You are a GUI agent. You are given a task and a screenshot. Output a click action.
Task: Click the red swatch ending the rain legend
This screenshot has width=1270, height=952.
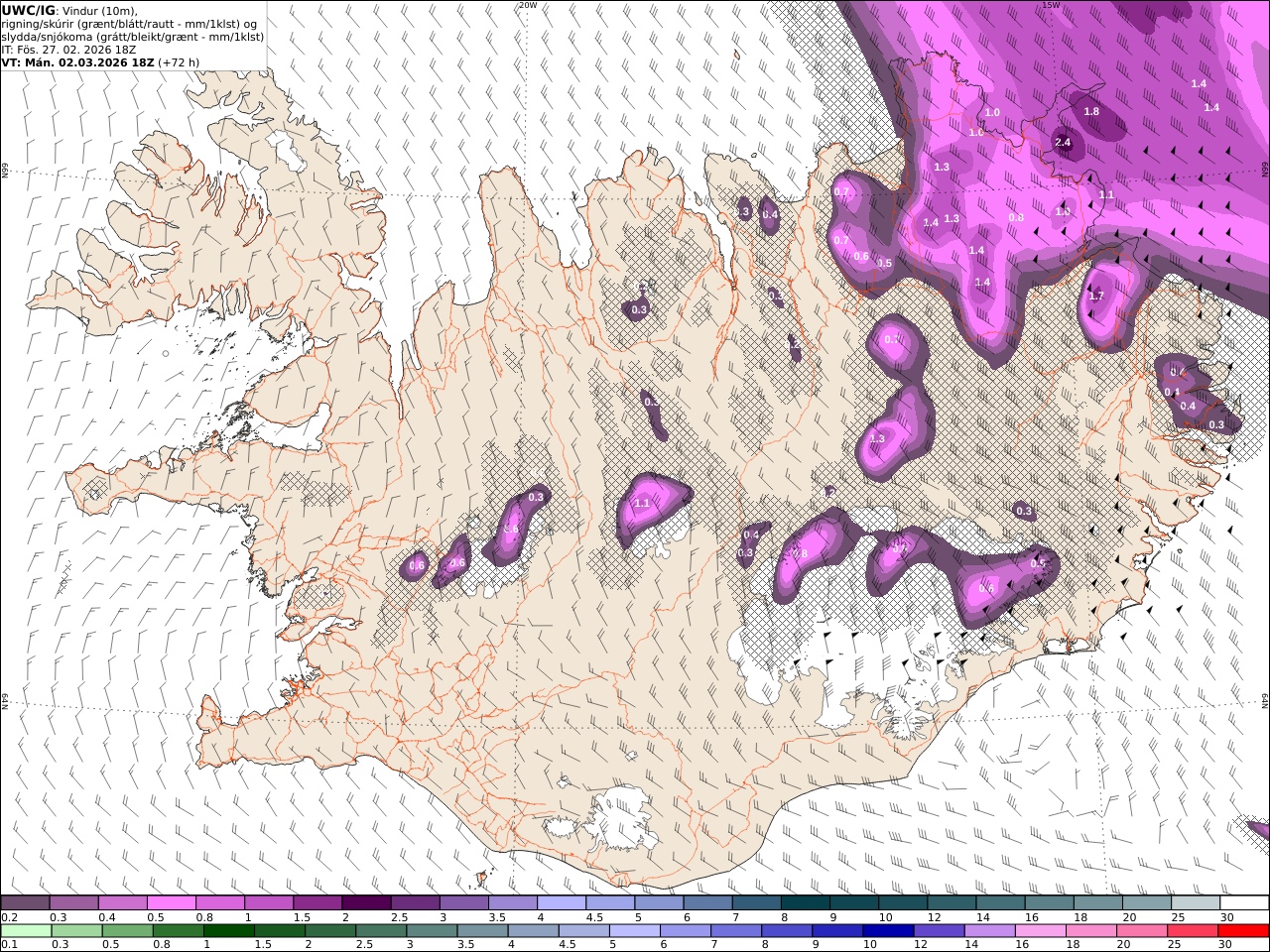tap(1243, 931)
